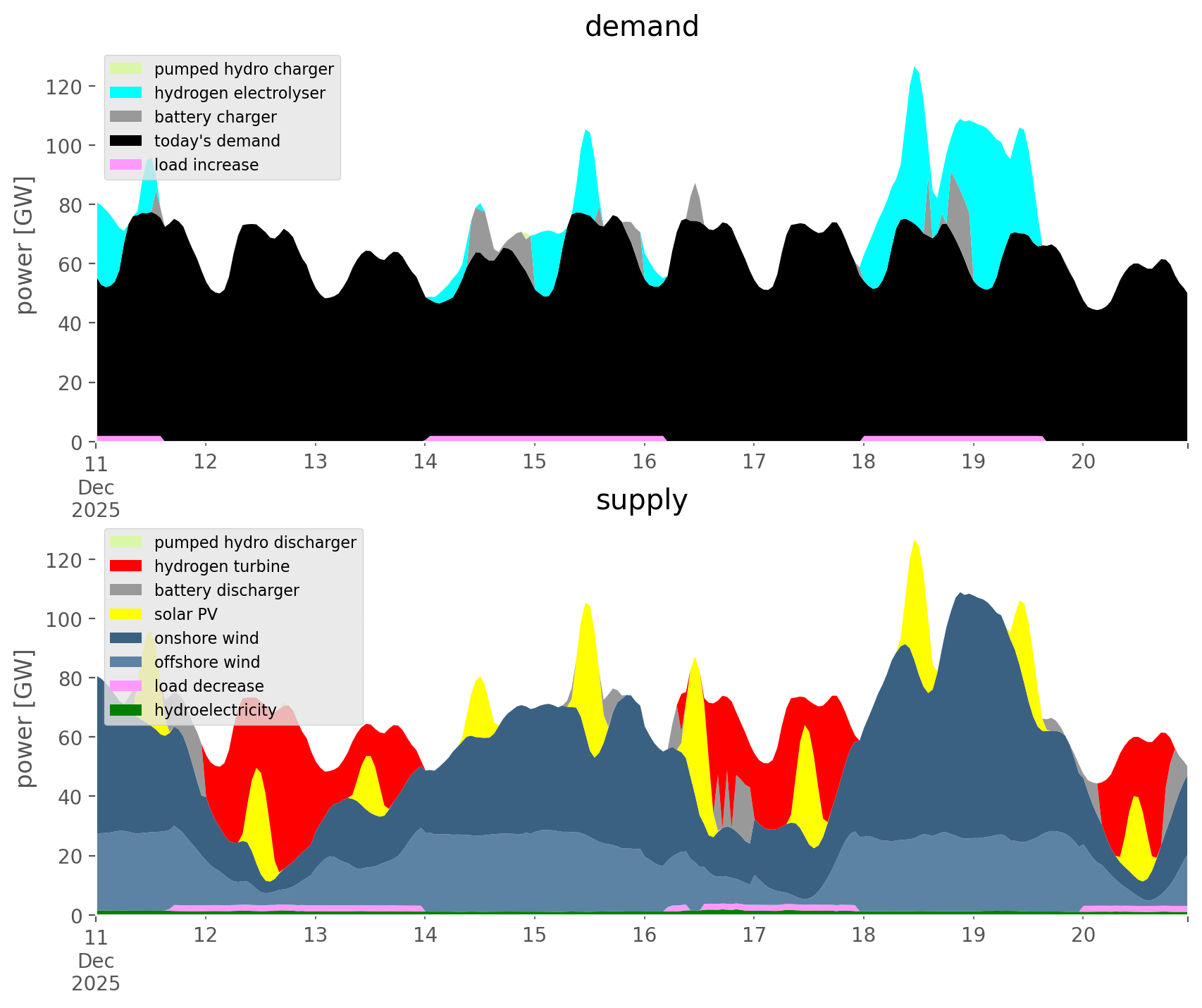Screen dimensions: 1202x1008
Task: Click the "supply" chart title
Action: coord(641,500)
